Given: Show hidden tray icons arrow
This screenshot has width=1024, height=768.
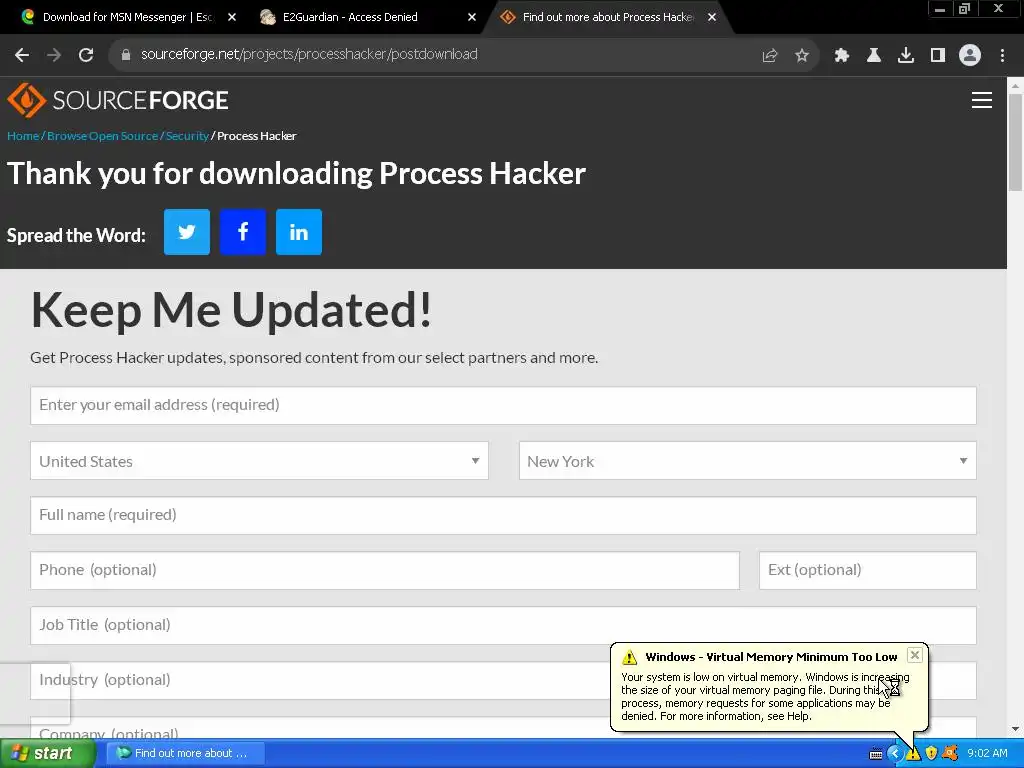Looking at the screenshot, I should coord(894,753).
